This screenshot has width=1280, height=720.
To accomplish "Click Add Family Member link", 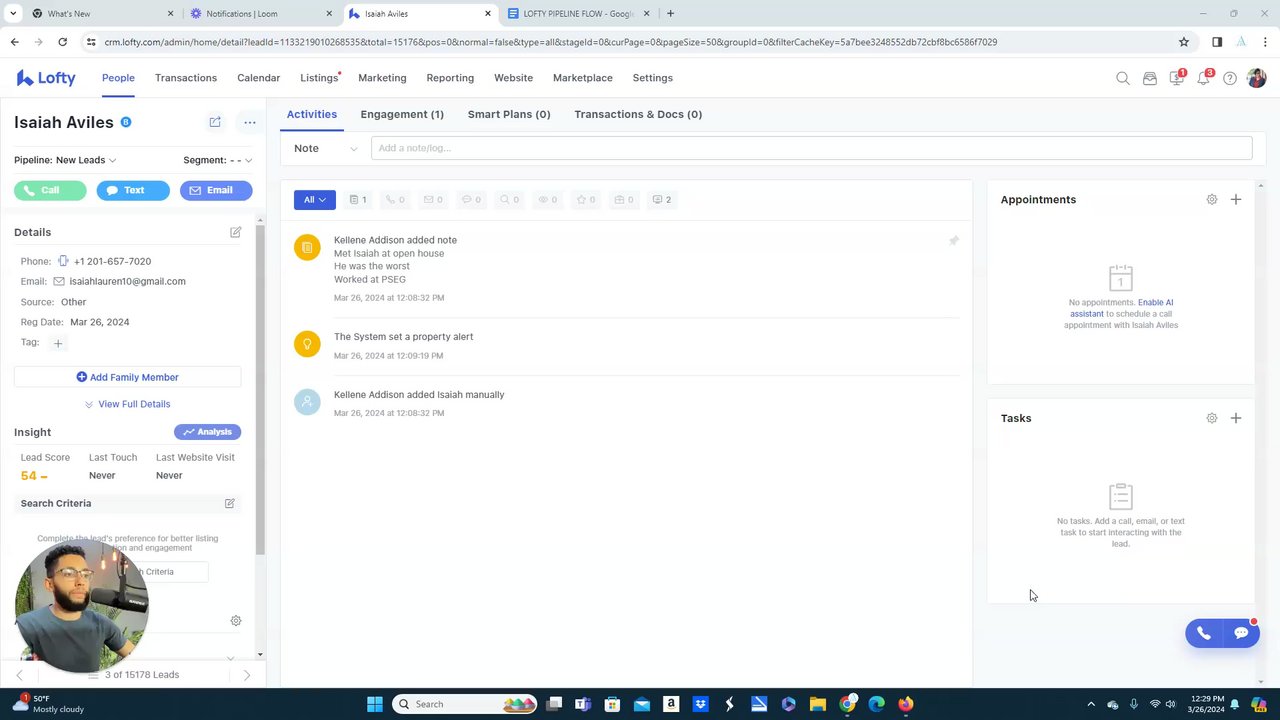I will [x=127, y=377].
